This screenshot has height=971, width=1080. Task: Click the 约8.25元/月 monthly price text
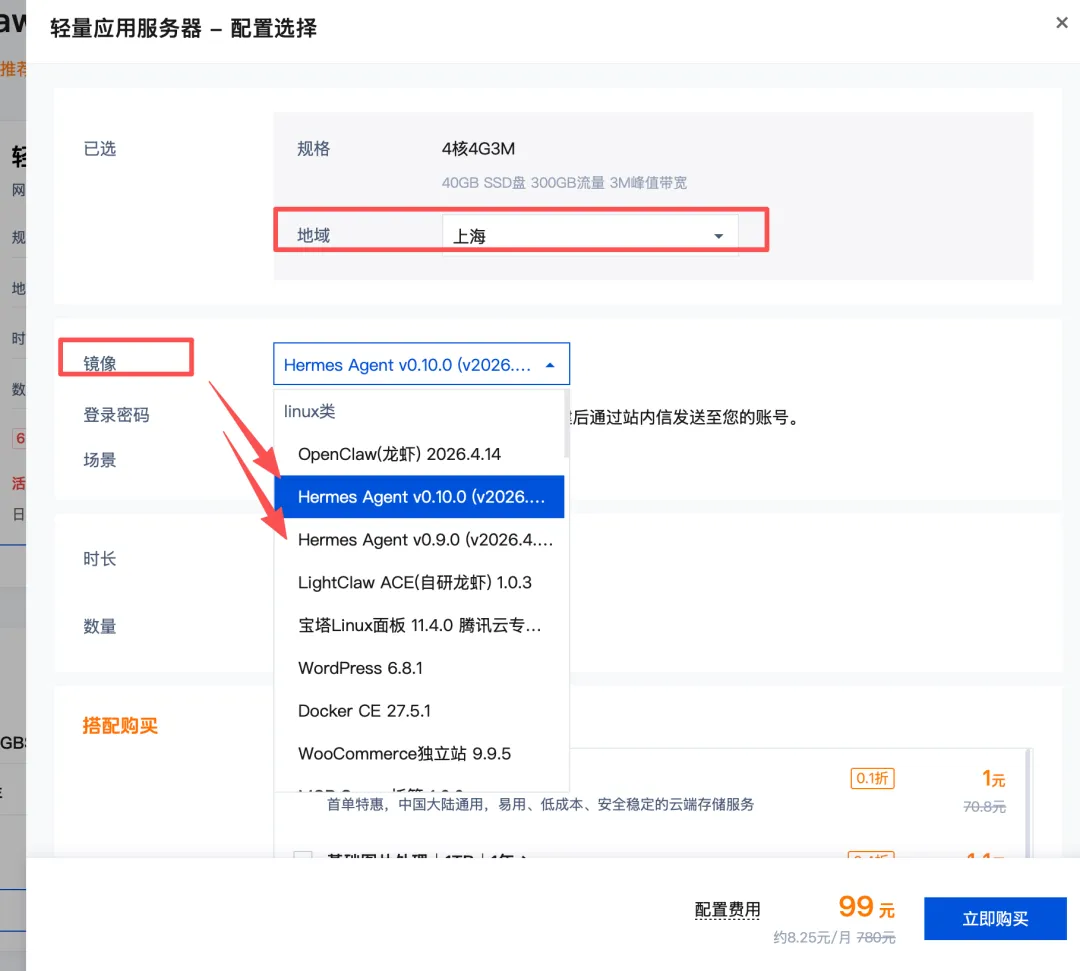pos(811,937)
